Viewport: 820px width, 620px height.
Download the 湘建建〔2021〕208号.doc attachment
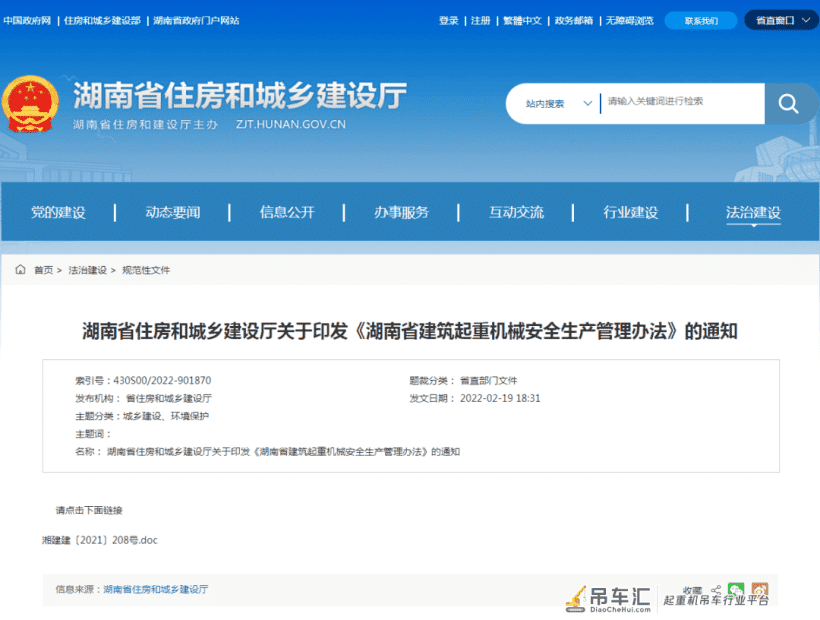100,540
